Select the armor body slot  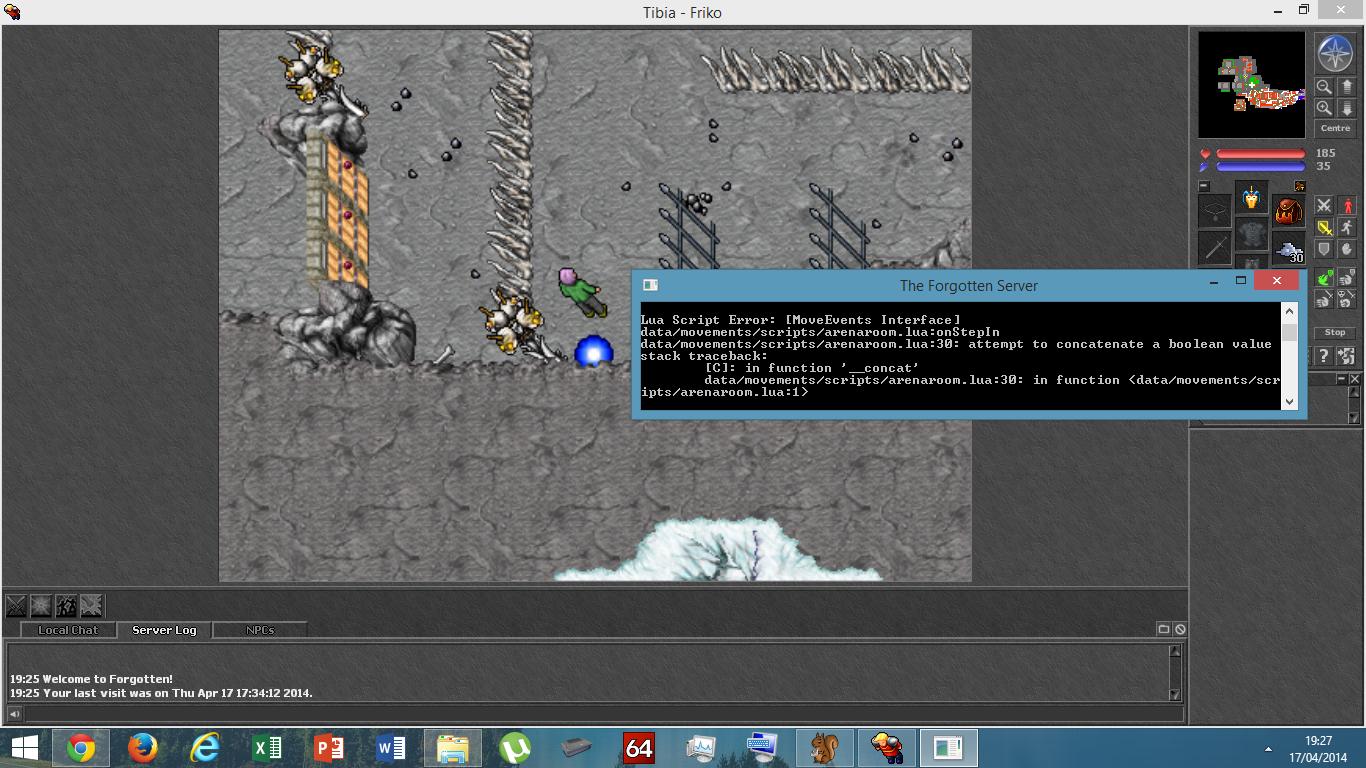coord(1252,234)
